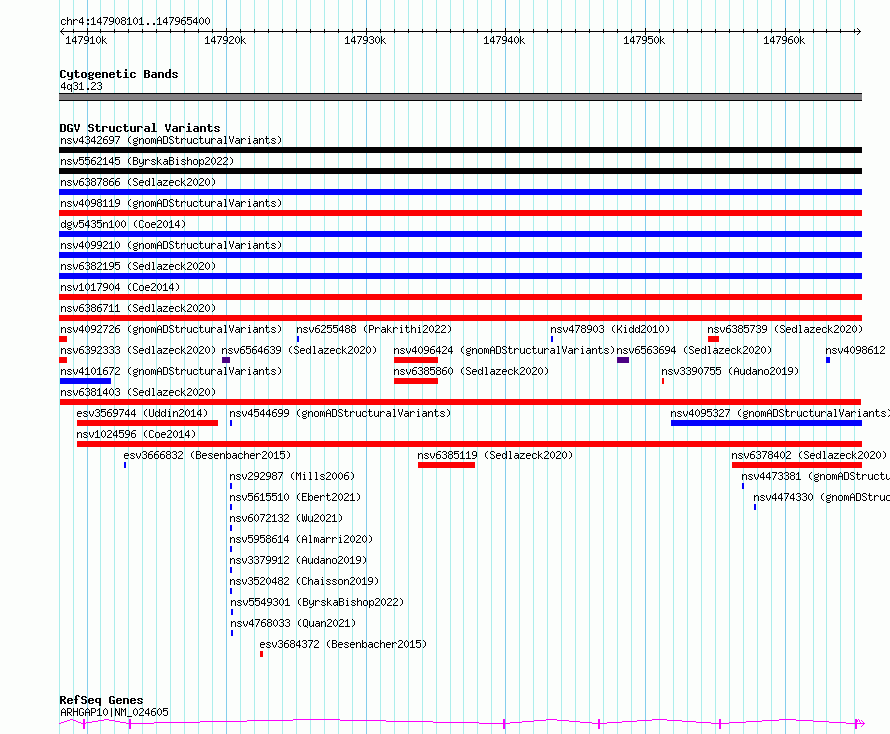Click the 4q31.23 cytogenetic band label
Screen dimensions: 890x734
81,86
